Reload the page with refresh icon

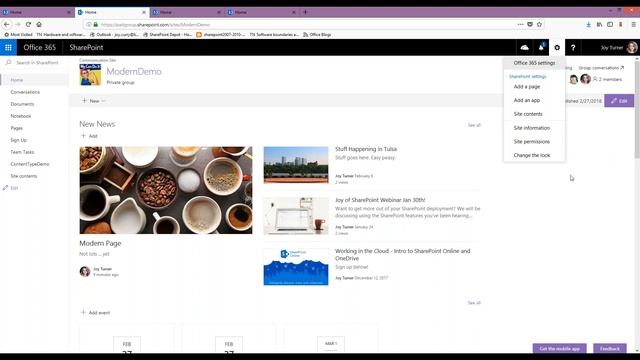pyautogui.click(x=28, y=24)
